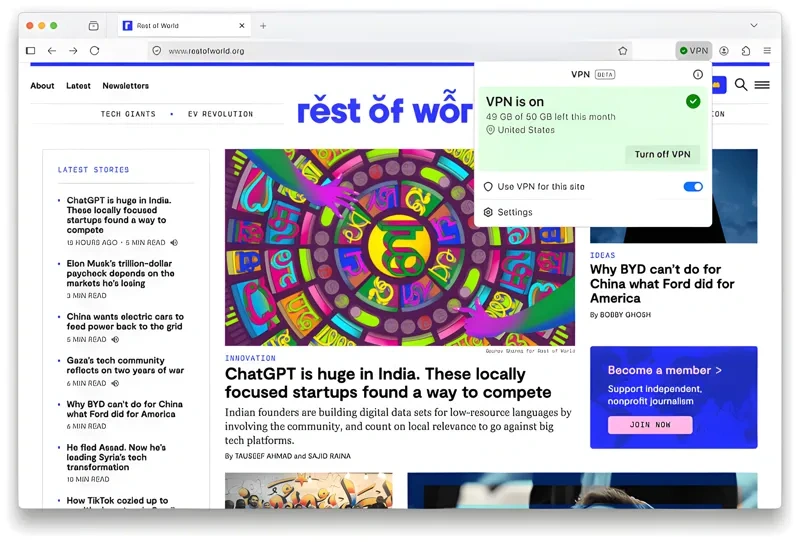The height and width of the screenshot is (542, 800).
Task: Click the VPN info icon
Action: pyautogui.click(x=698, y=74)
